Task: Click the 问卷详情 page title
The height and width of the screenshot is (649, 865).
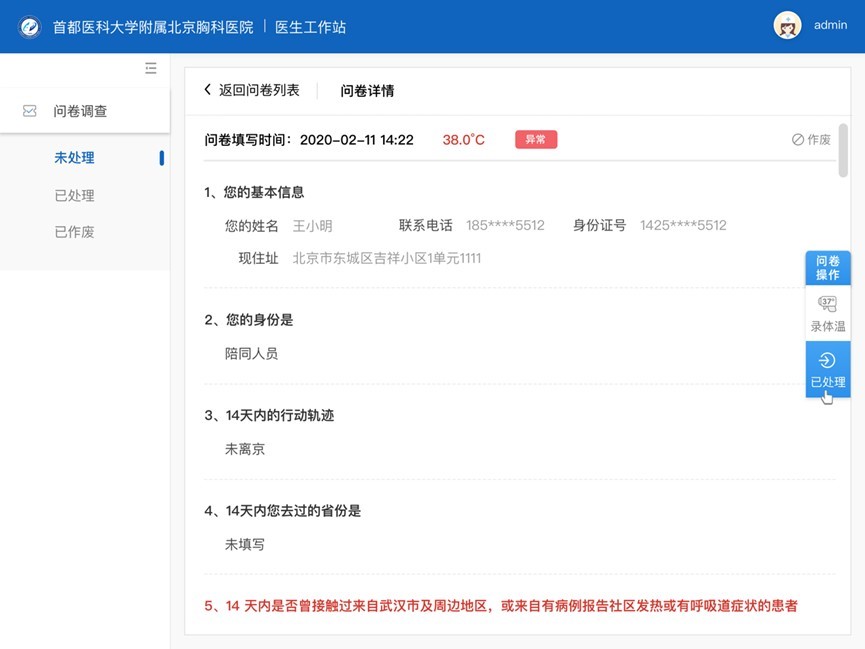Action: coord(367,91)
